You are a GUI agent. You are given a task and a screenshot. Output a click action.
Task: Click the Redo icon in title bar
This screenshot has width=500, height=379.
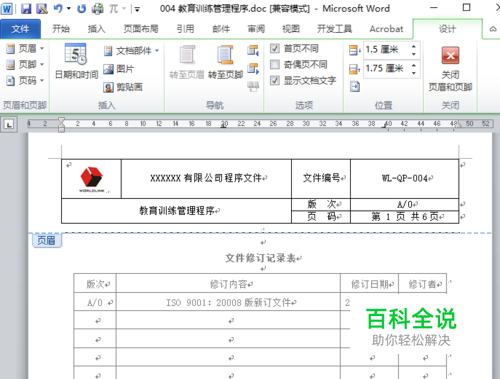(x=81, y=9)
